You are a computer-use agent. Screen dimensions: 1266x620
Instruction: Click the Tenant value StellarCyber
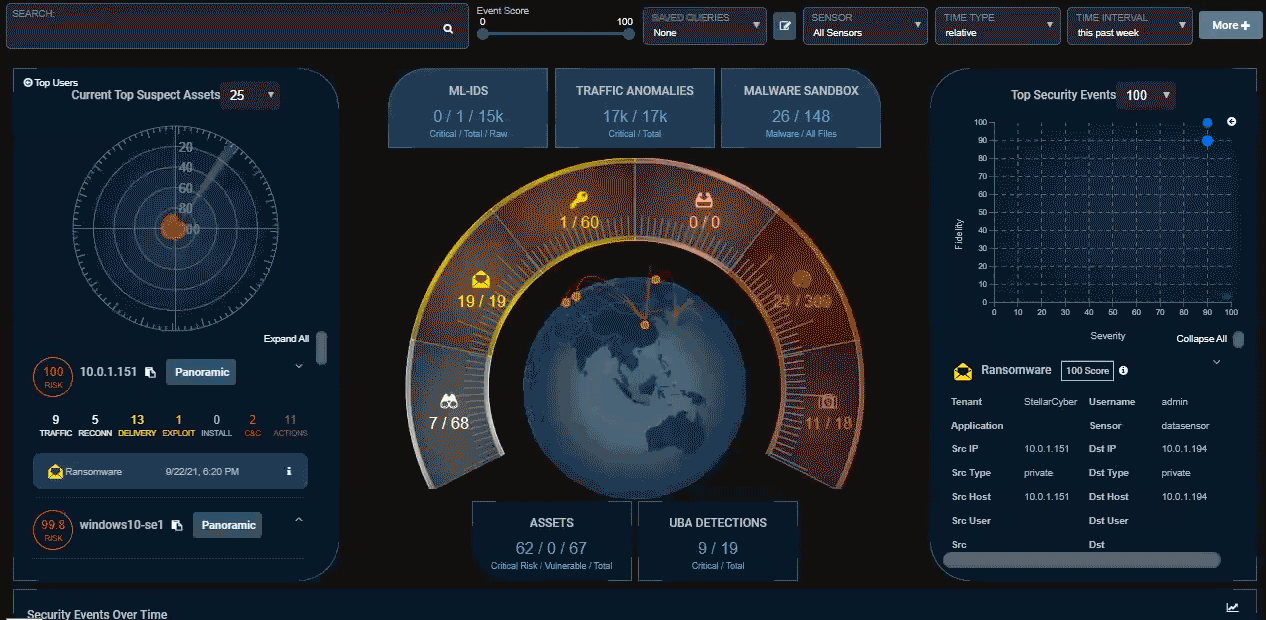[x=1050, y=402]
